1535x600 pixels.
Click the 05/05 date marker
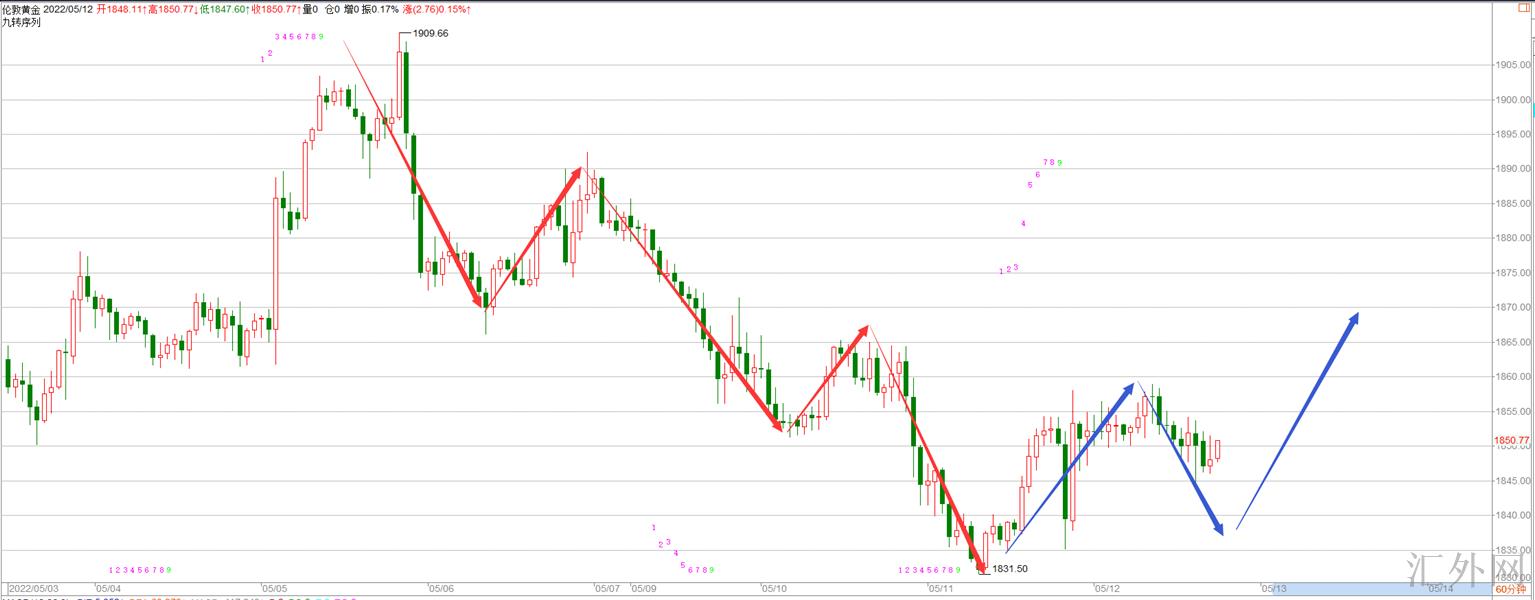coord(274,589)
